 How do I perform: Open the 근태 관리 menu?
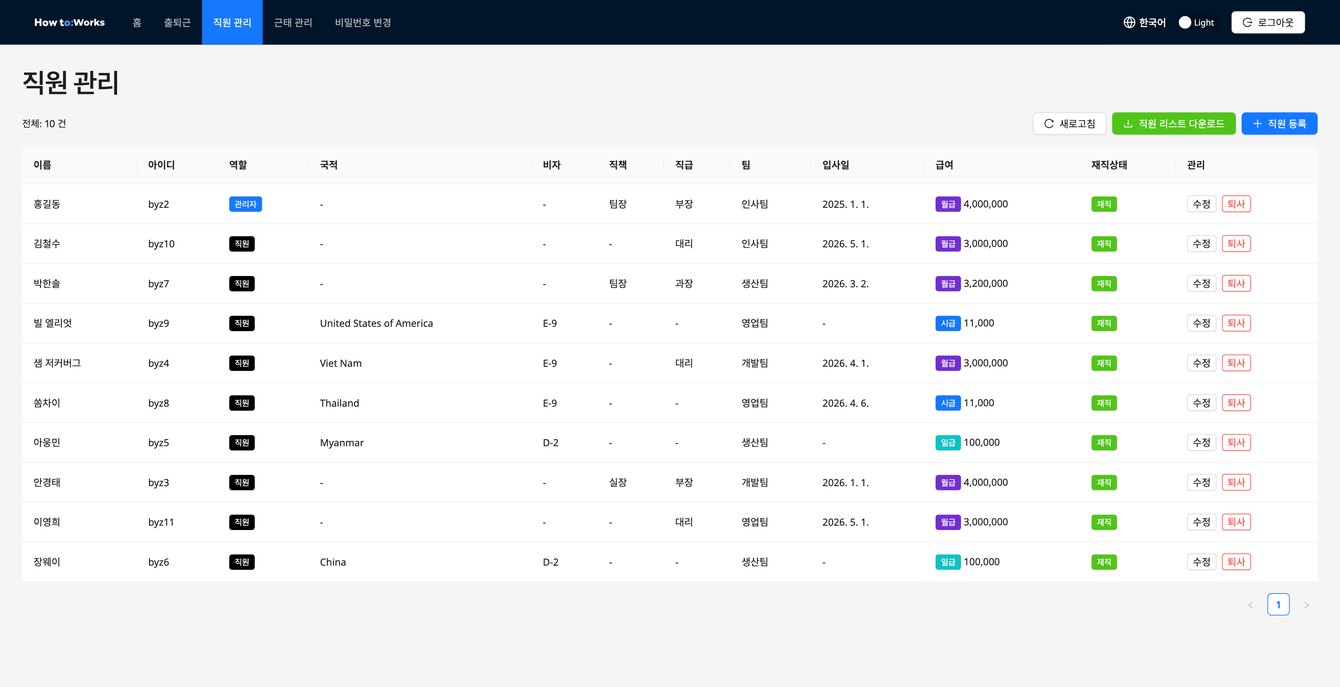293,22
